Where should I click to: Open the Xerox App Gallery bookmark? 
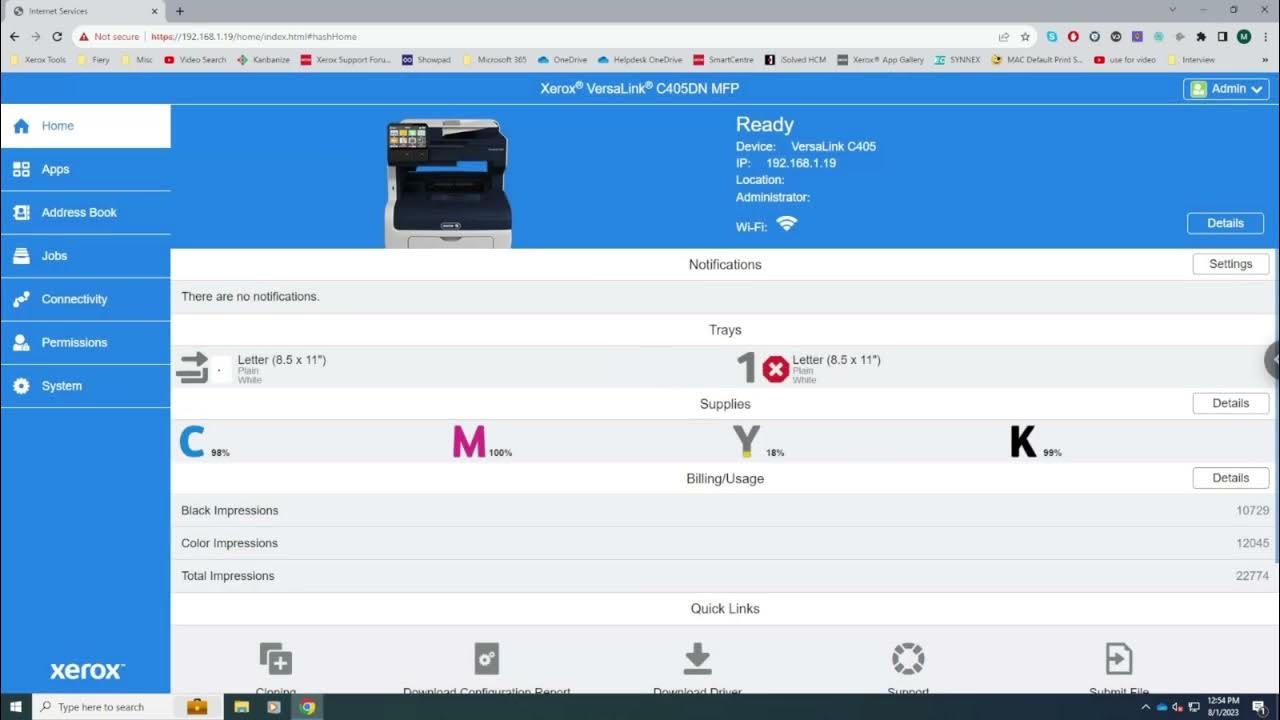pyautogui.click(x=881, y=60)
